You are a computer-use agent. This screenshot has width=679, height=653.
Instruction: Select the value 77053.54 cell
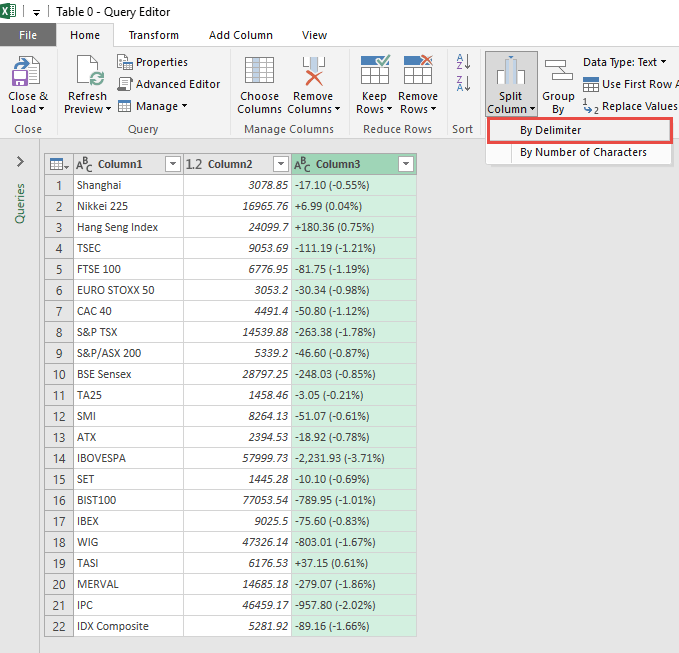pos(237,500)
